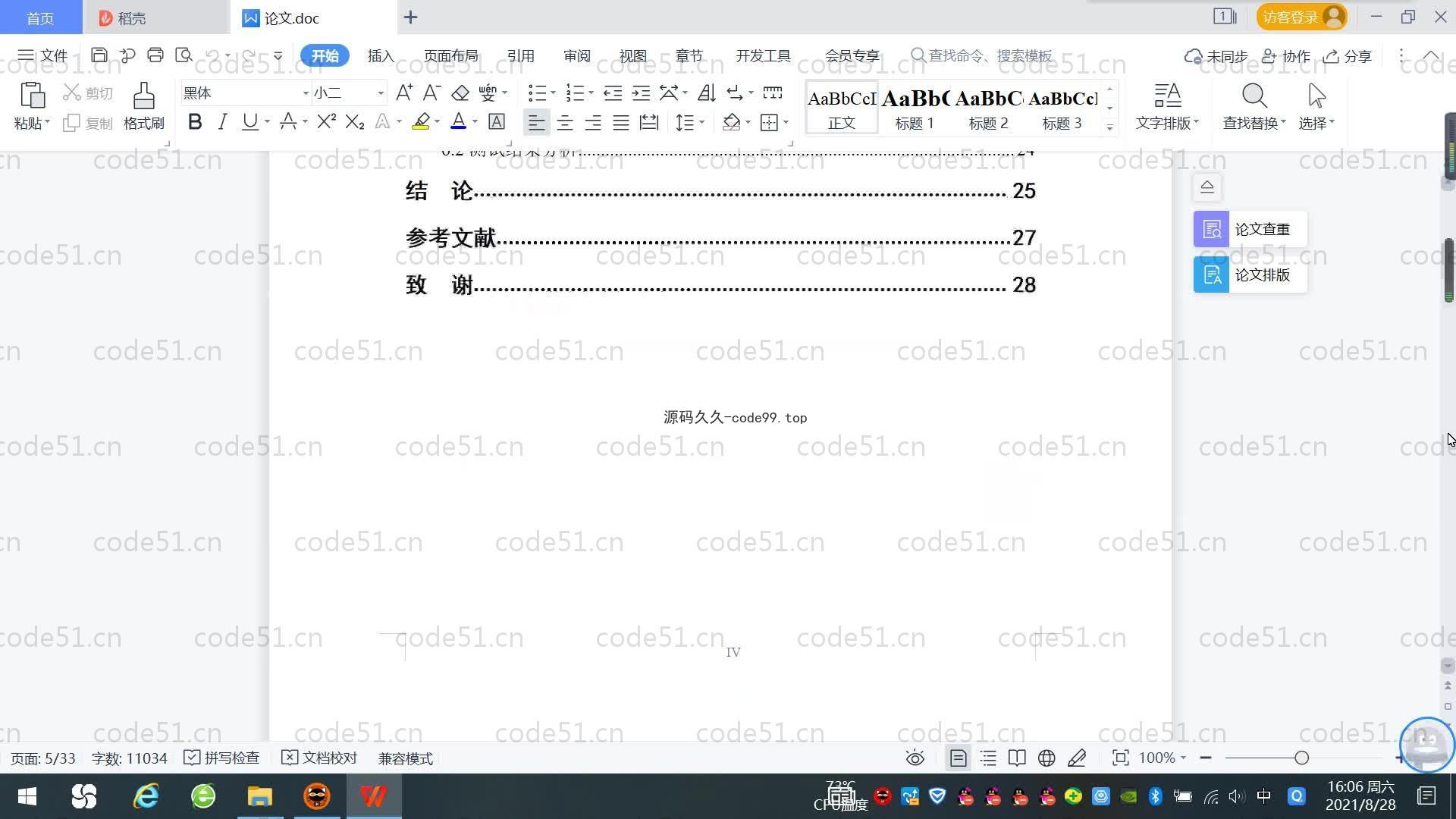Toggle left text alignment

(536, 122)
